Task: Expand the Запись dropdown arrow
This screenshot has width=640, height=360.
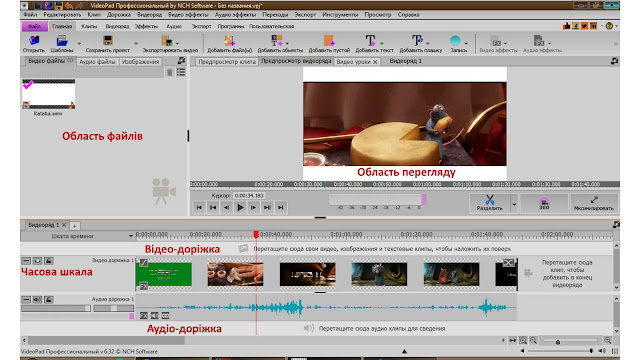Action: pyautogui.click(x=466, y=43)
